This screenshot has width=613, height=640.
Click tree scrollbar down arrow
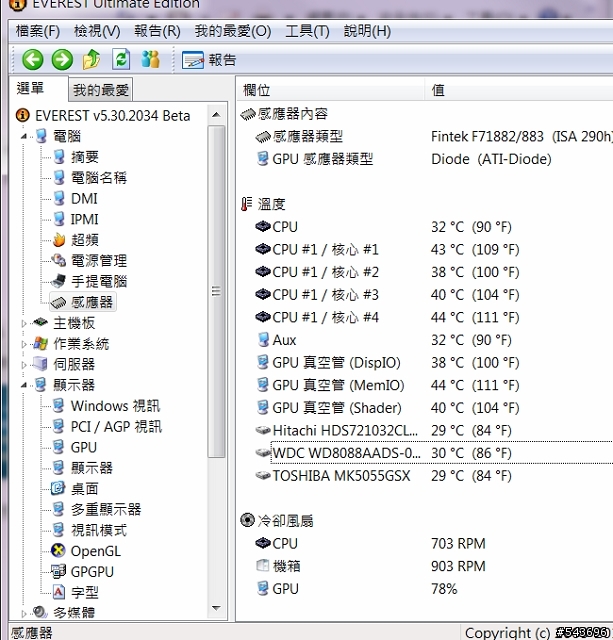(x=216, y=609)
